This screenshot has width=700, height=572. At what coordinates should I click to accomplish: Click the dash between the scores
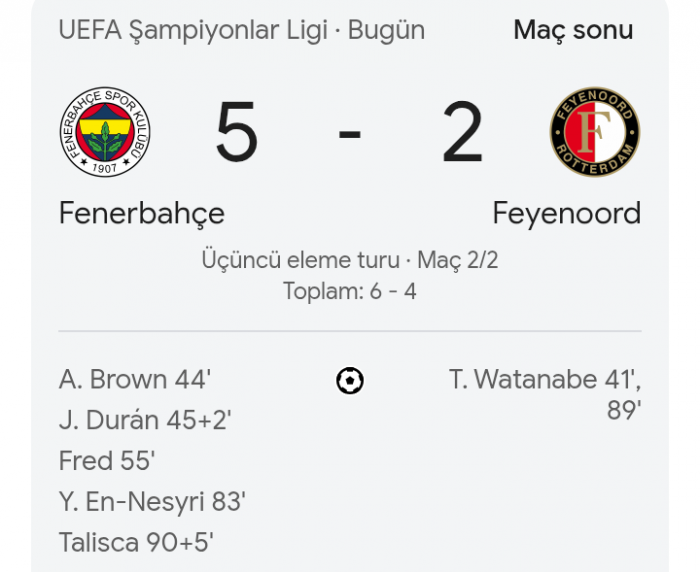click(350, 133)
